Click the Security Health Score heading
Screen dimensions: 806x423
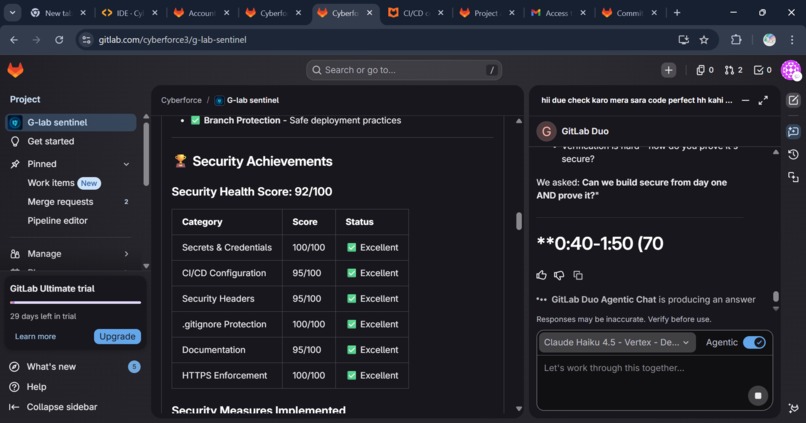(252, 192)
